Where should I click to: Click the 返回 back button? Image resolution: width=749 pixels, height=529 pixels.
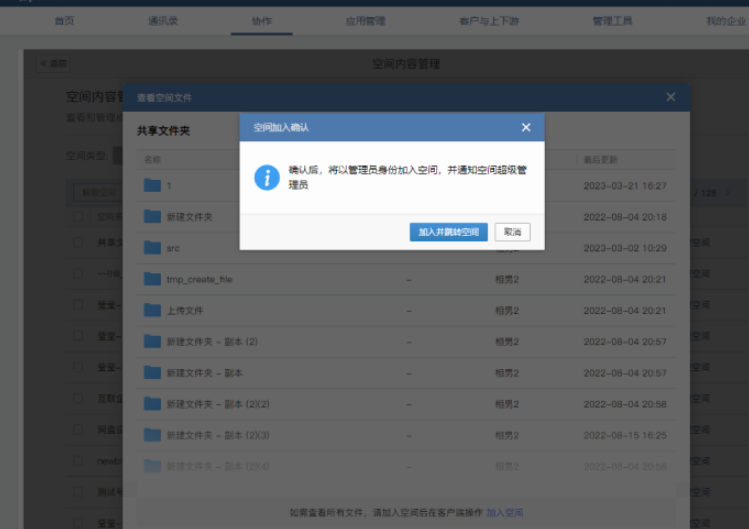click(x=54, y=63)
